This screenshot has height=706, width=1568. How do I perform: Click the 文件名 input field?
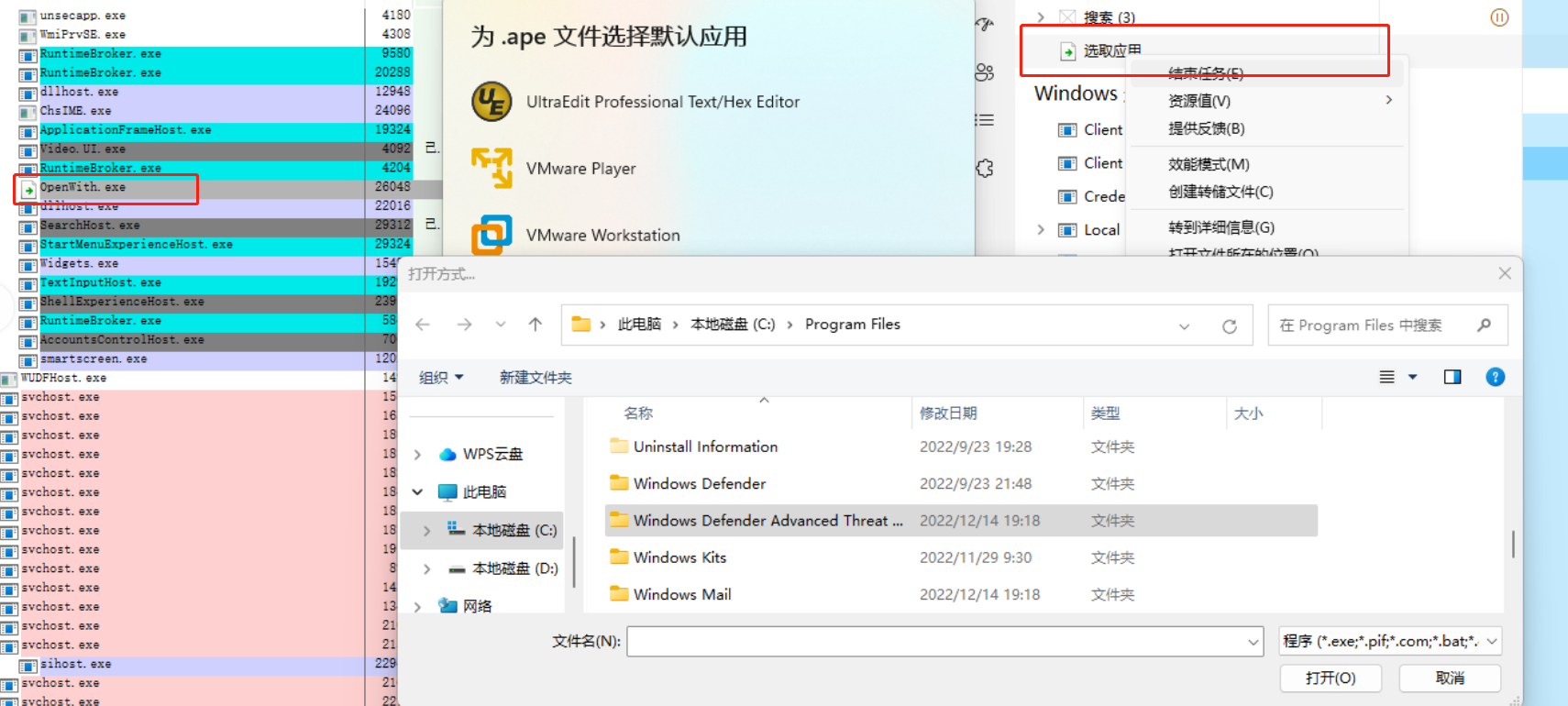(936, 642)
